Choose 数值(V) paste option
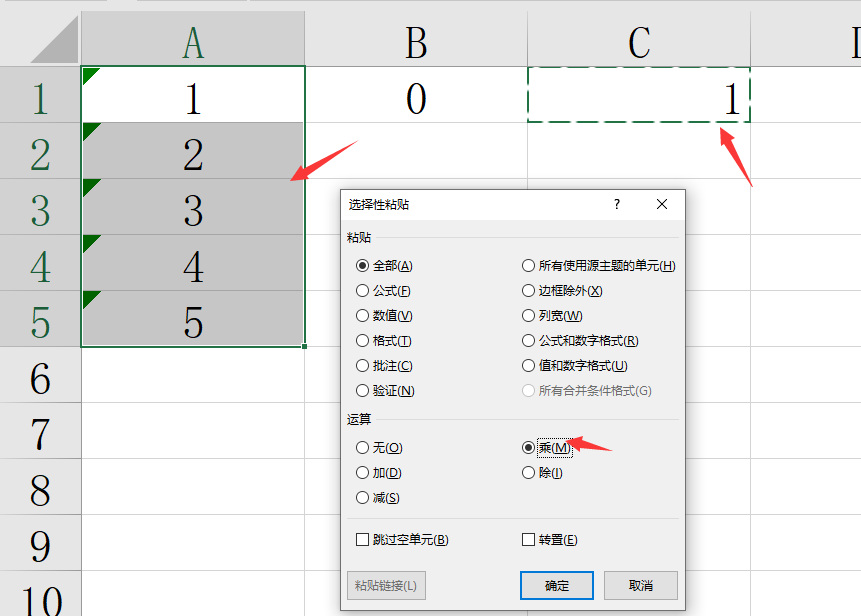Screen dimensions: 861x616 [384, 316]
